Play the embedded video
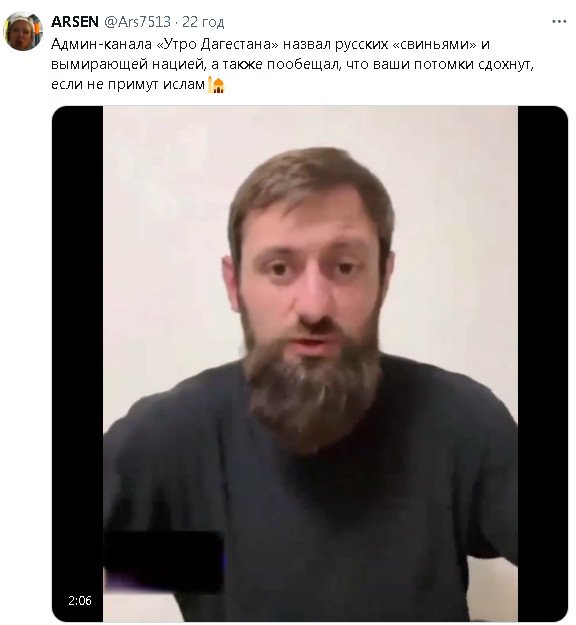This screenshot has height=625, width=576. point(310,363)
